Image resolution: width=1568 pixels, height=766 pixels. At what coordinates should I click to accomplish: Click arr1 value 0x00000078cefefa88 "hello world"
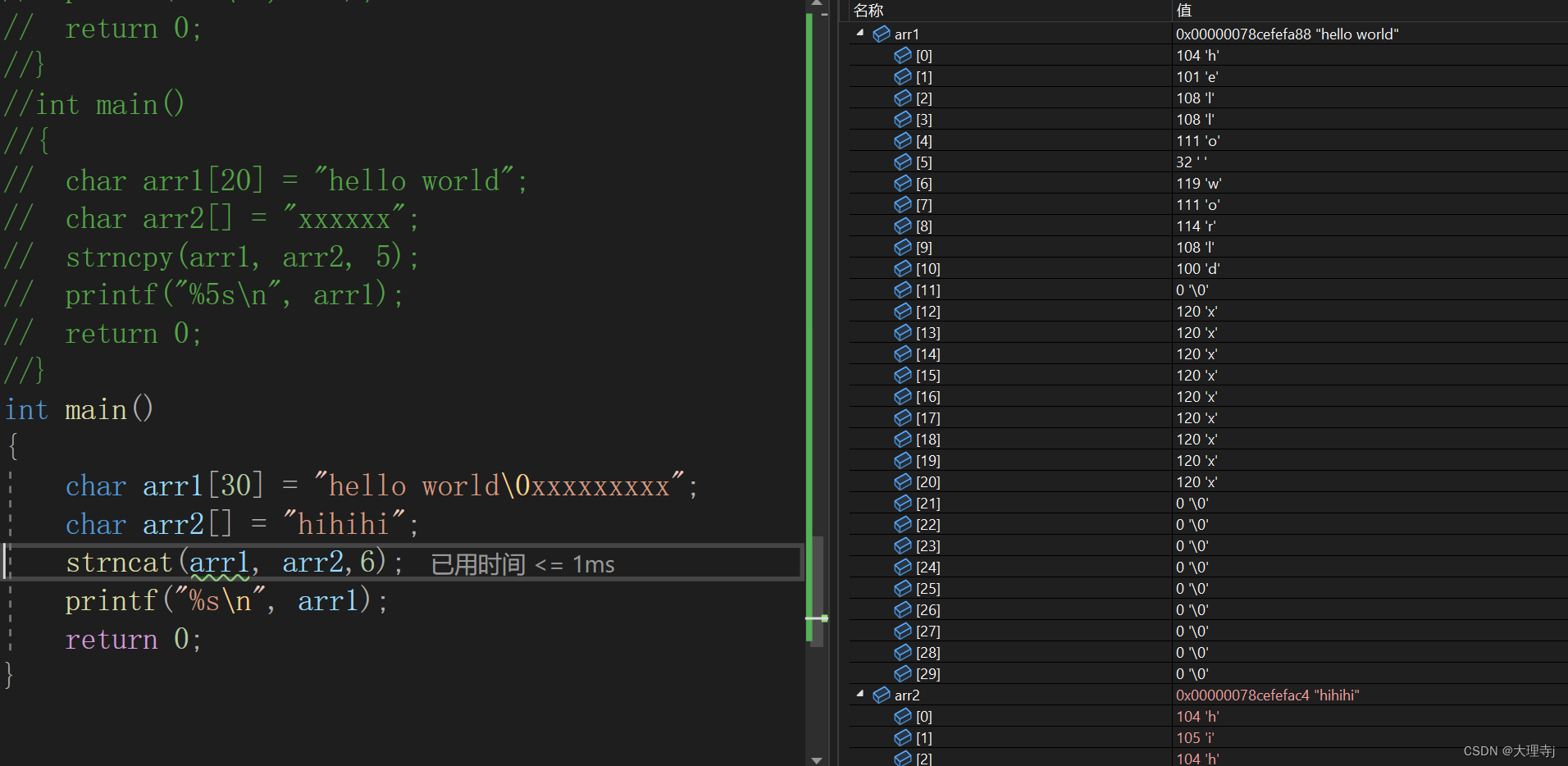1287,34
